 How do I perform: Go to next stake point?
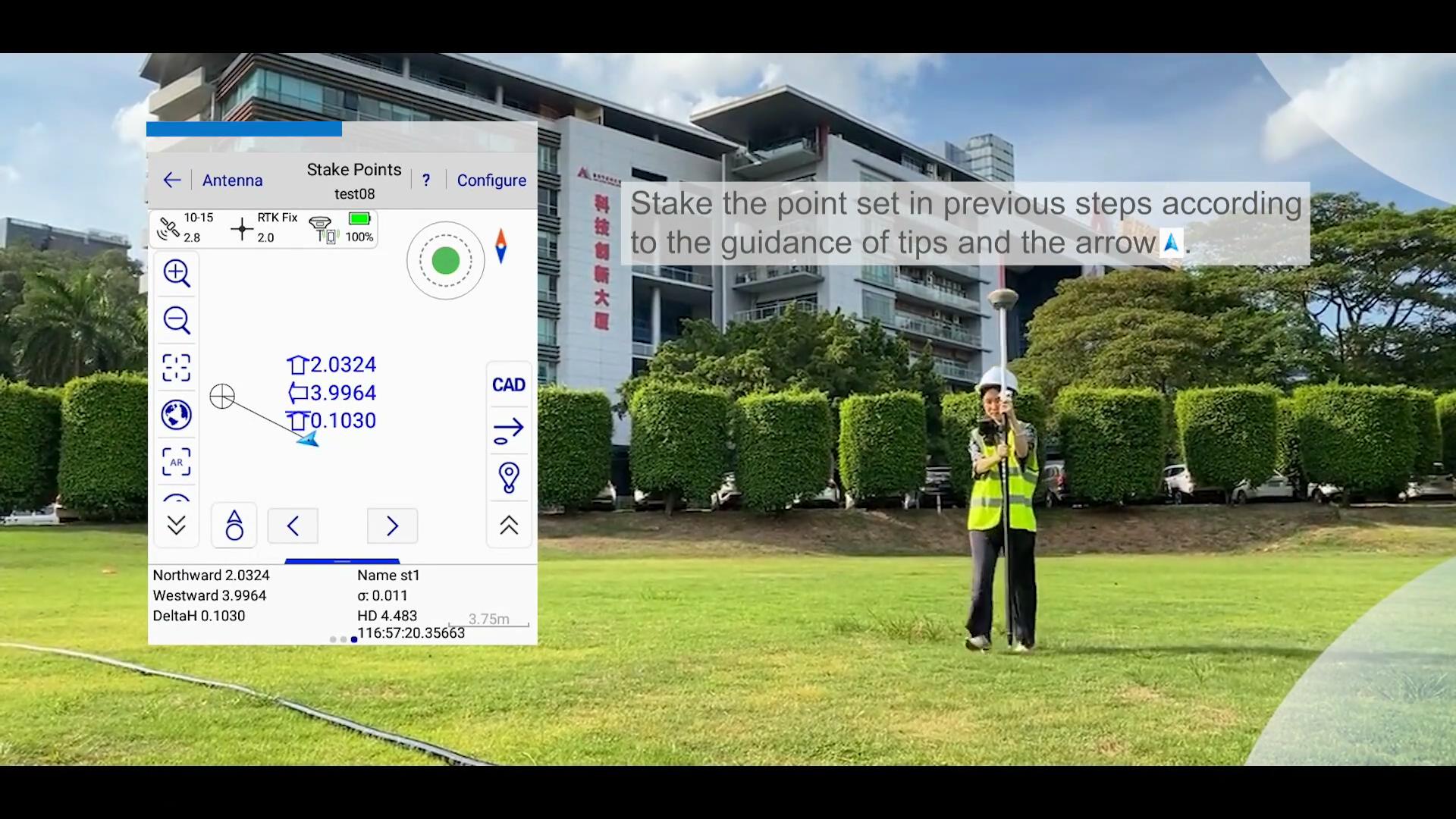coord(392,526)
